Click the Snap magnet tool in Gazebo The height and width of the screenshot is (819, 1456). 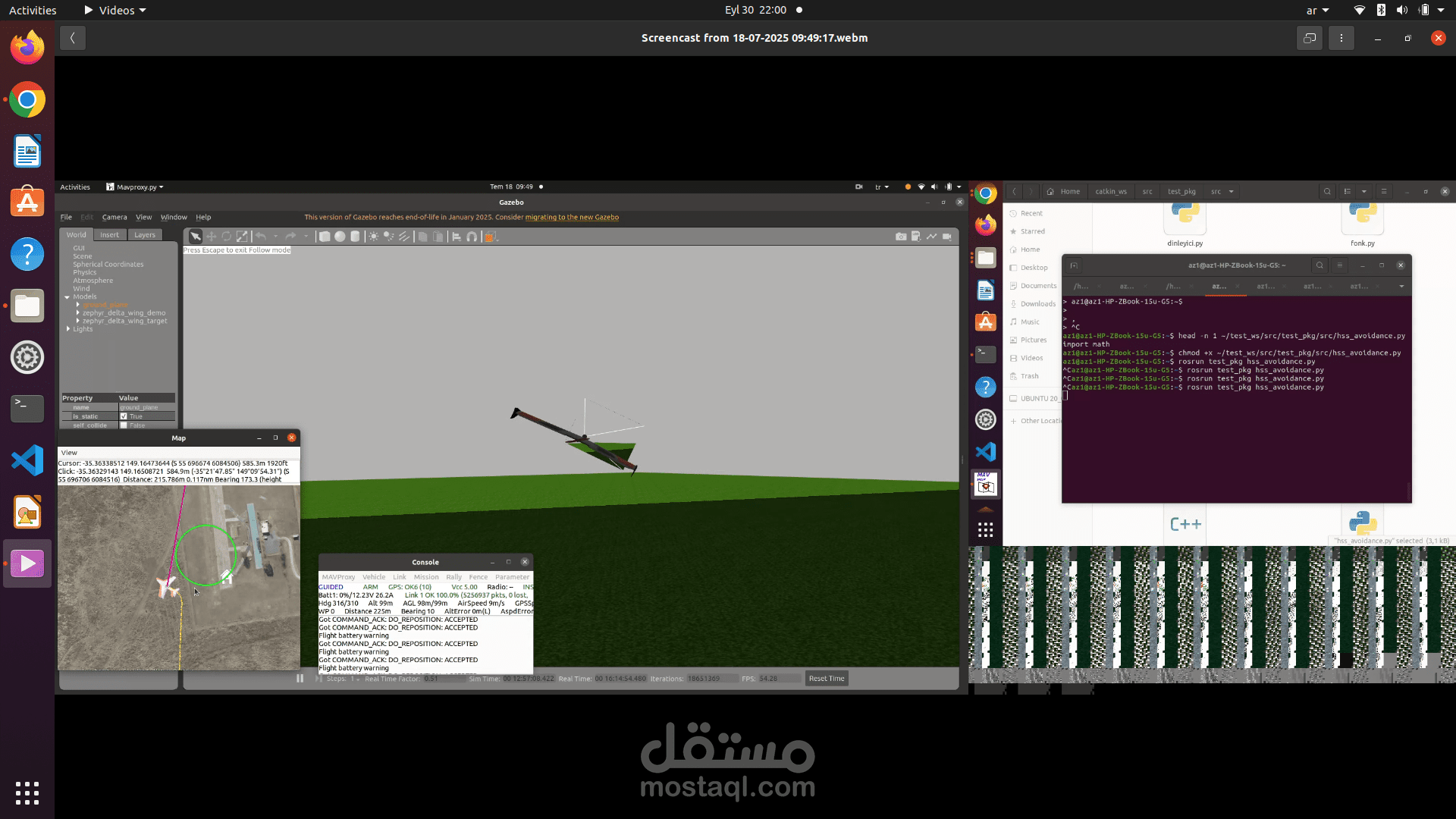[472, 237]
